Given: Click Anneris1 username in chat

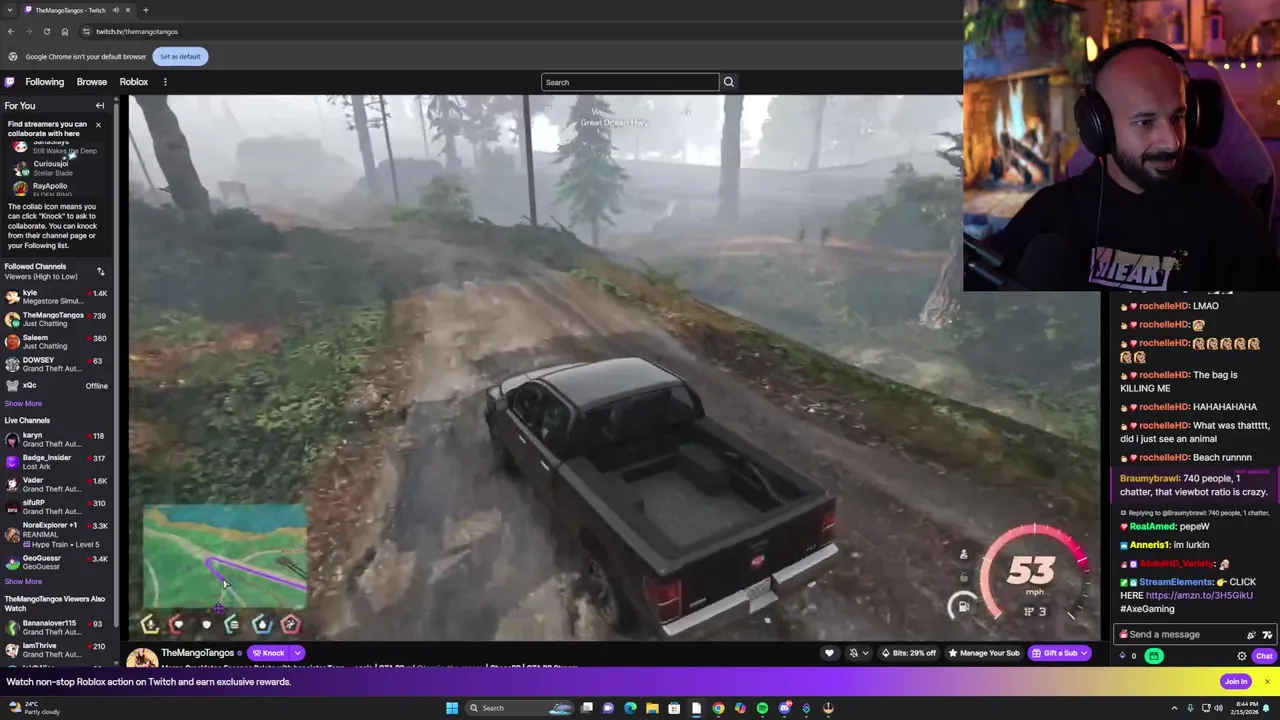Looking at the screenshot, I should [x=1150, y=545].
